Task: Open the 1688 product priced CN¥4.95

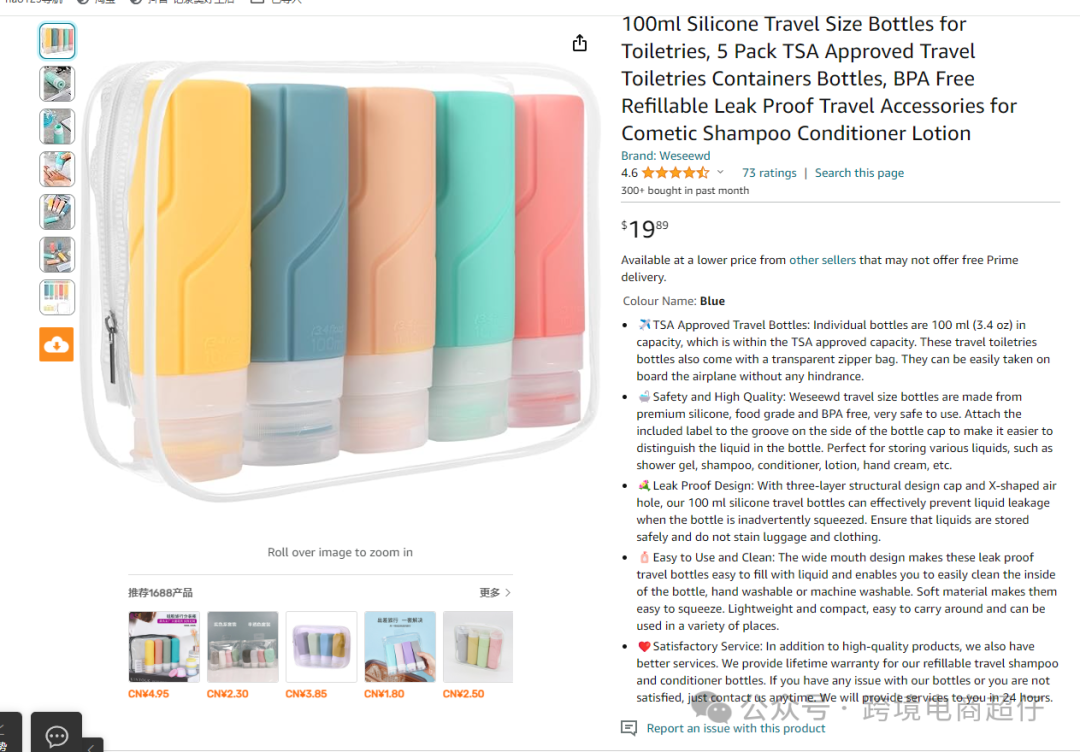Action: pos(164,646)
